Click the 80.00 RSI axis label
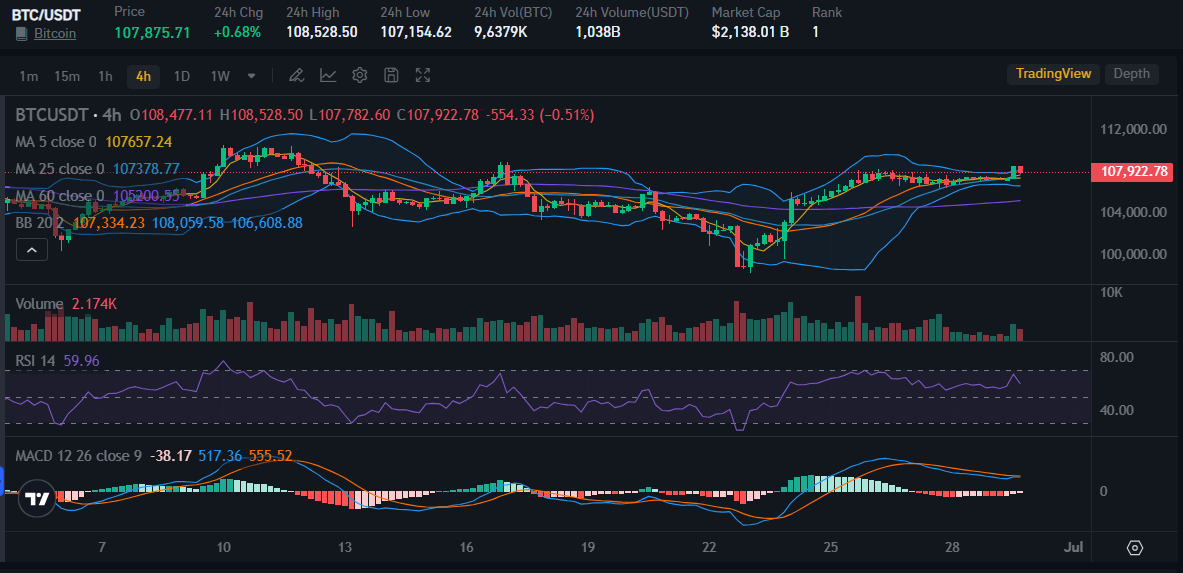 tap(1117, 356)
